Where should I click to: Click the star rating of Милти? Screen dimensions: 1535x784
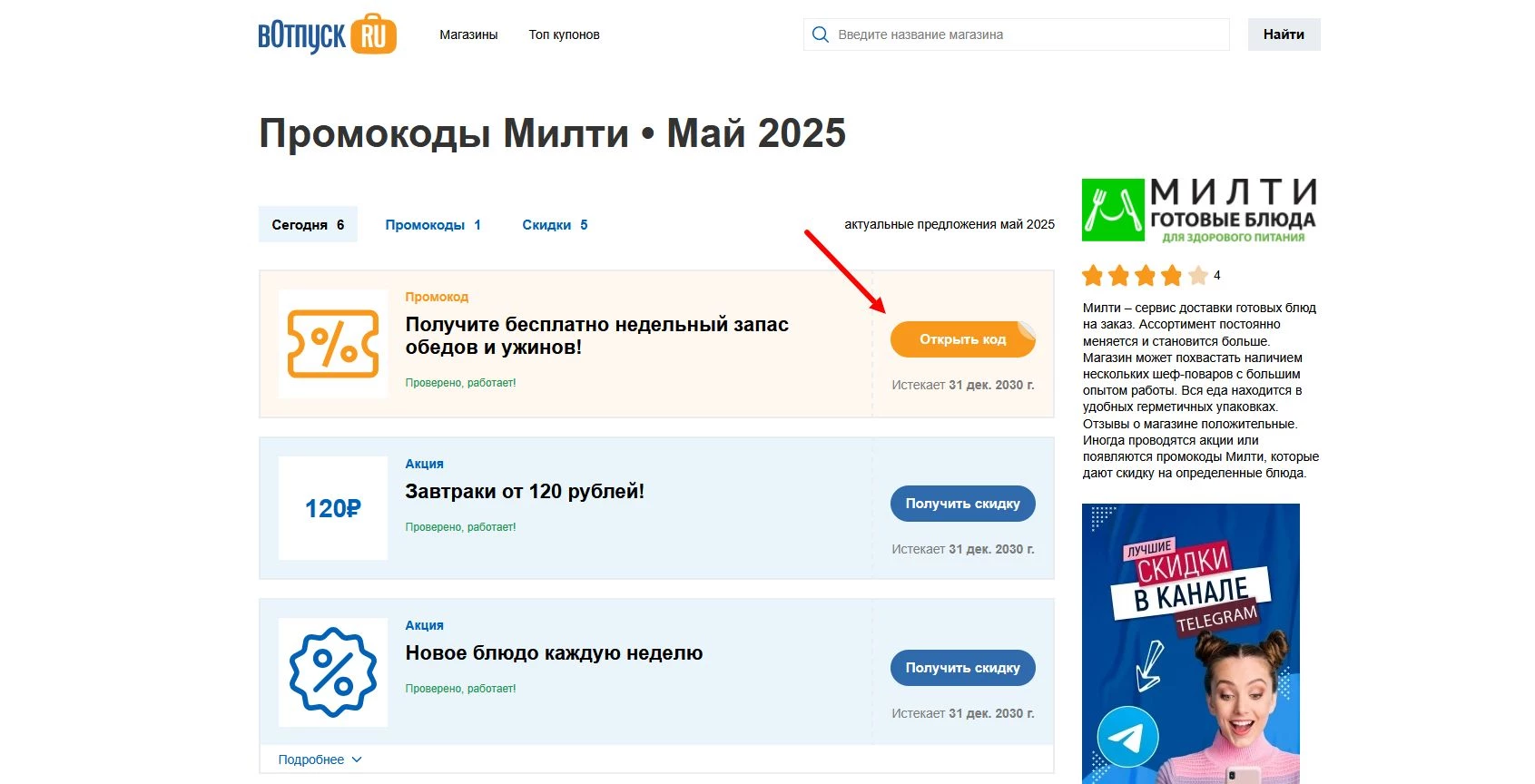click(x=1145, y=275)
